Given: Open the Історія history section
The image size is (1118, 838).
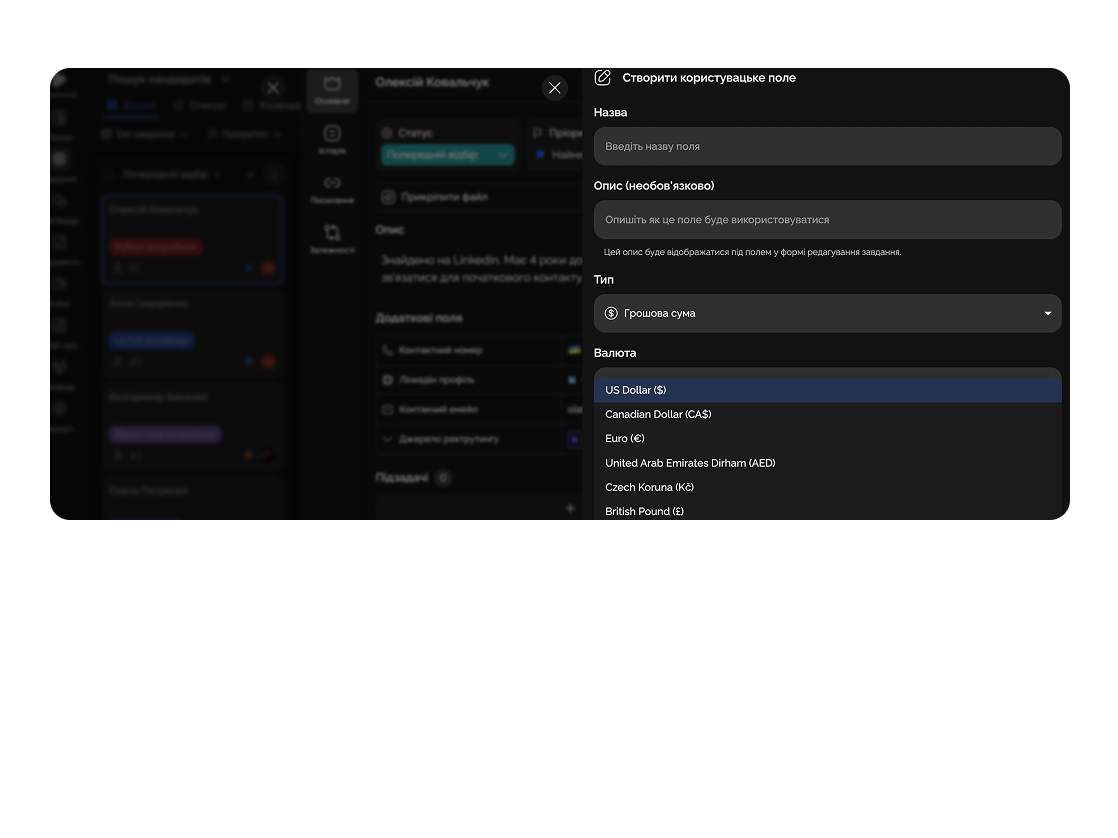Looking at the screenshot, I should click(332, 139).
